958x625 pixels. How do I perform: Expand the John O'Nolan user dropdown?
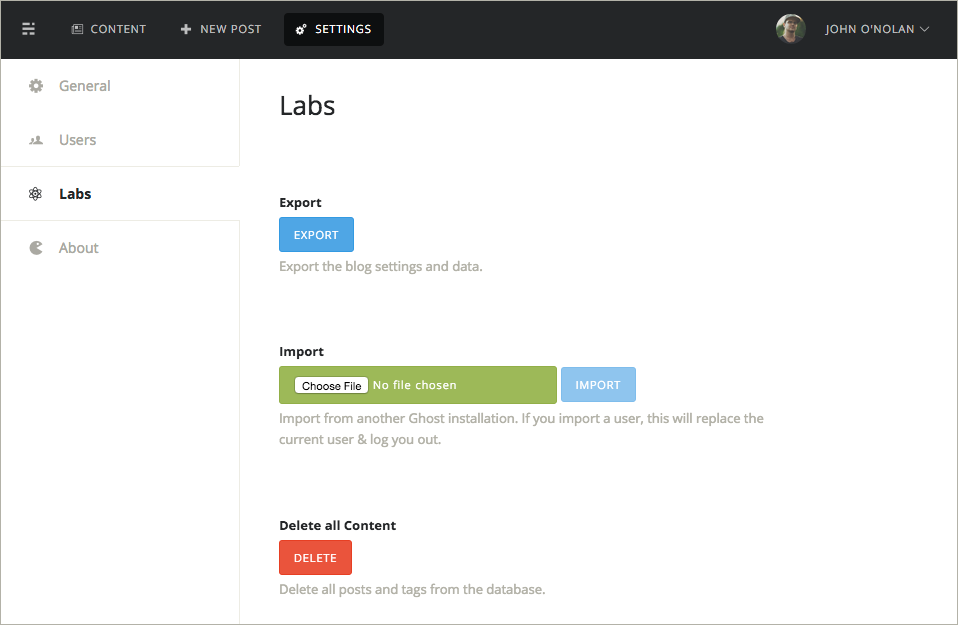click(x=926, y=29)
